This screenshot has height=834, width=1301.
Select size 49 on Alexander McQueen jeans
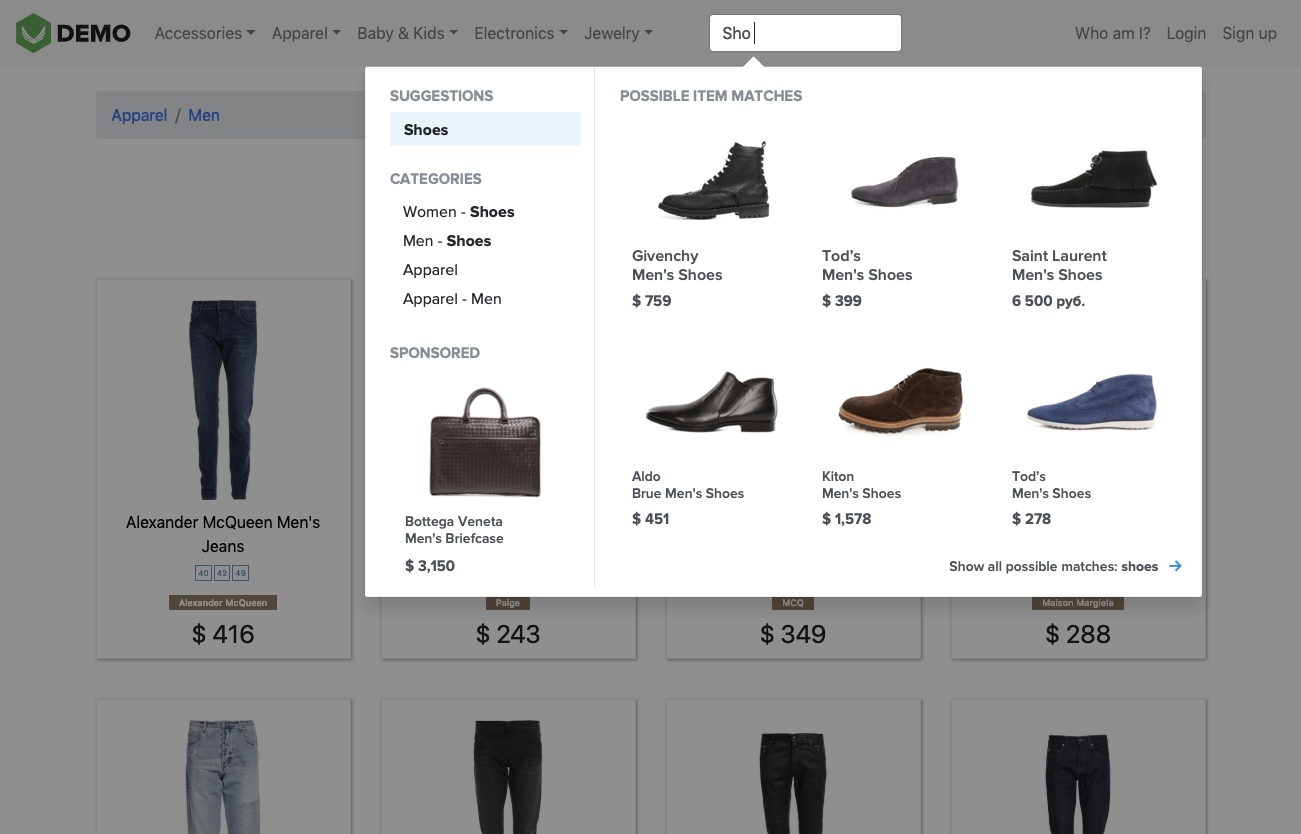(x=240, y=573)
